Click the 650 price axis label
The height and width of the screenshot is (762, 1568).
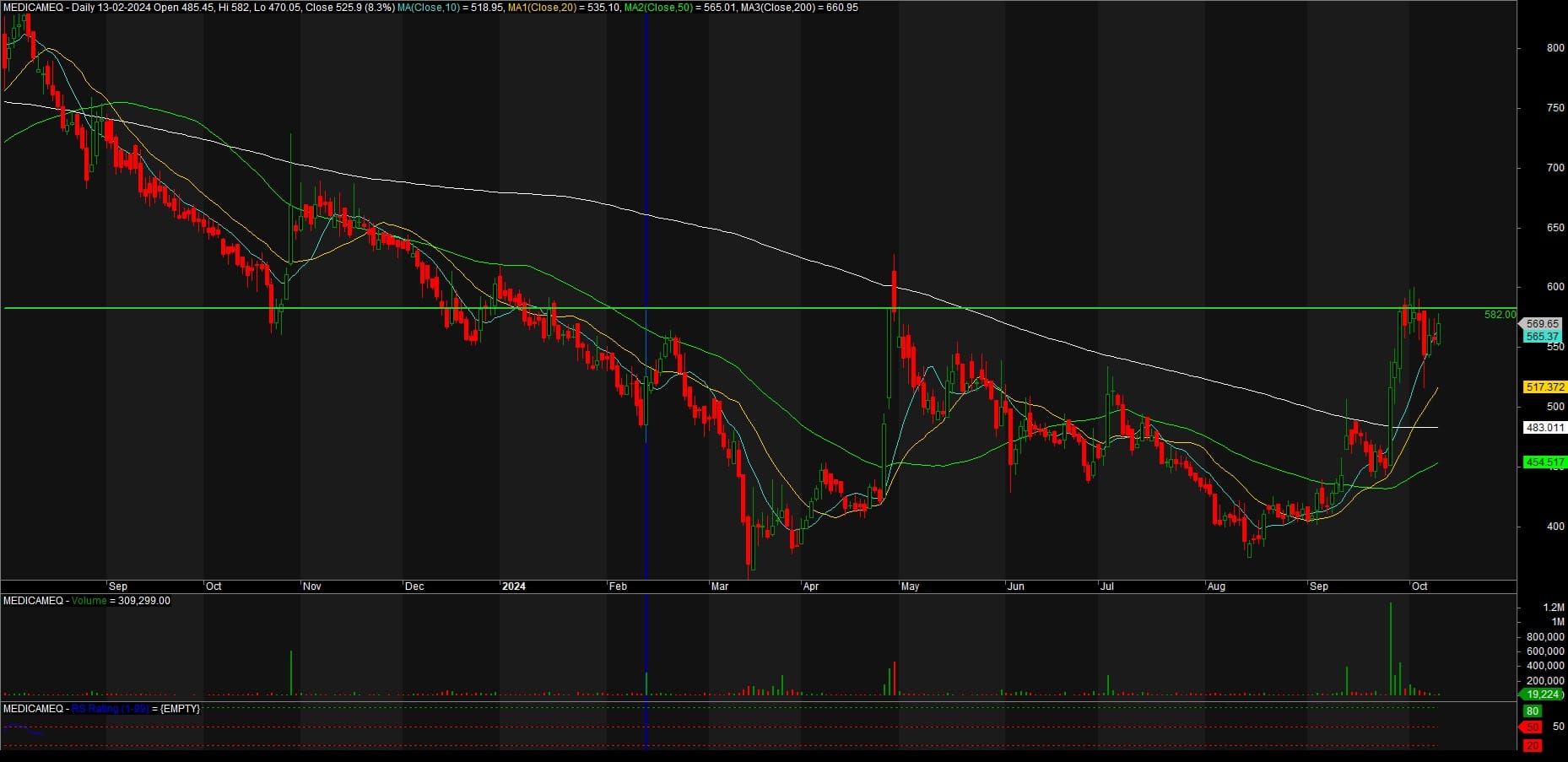[x=1555, y=228]
